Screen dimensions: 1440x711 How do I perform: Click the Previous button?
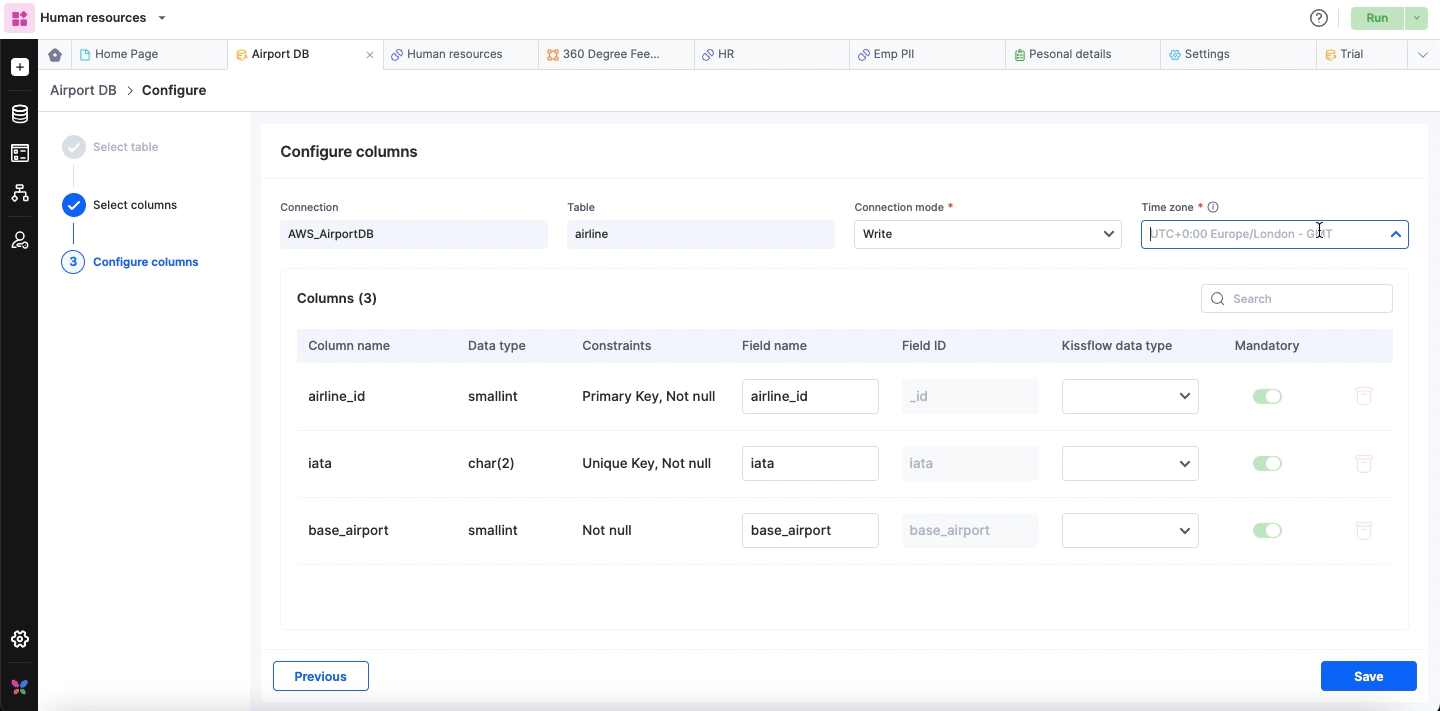(320, 676)
